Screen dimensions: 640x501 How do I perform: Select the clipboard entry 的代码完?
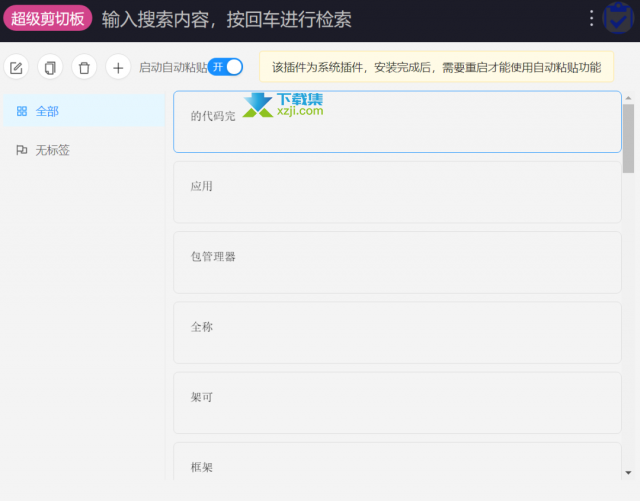click(x=397, y=122)
